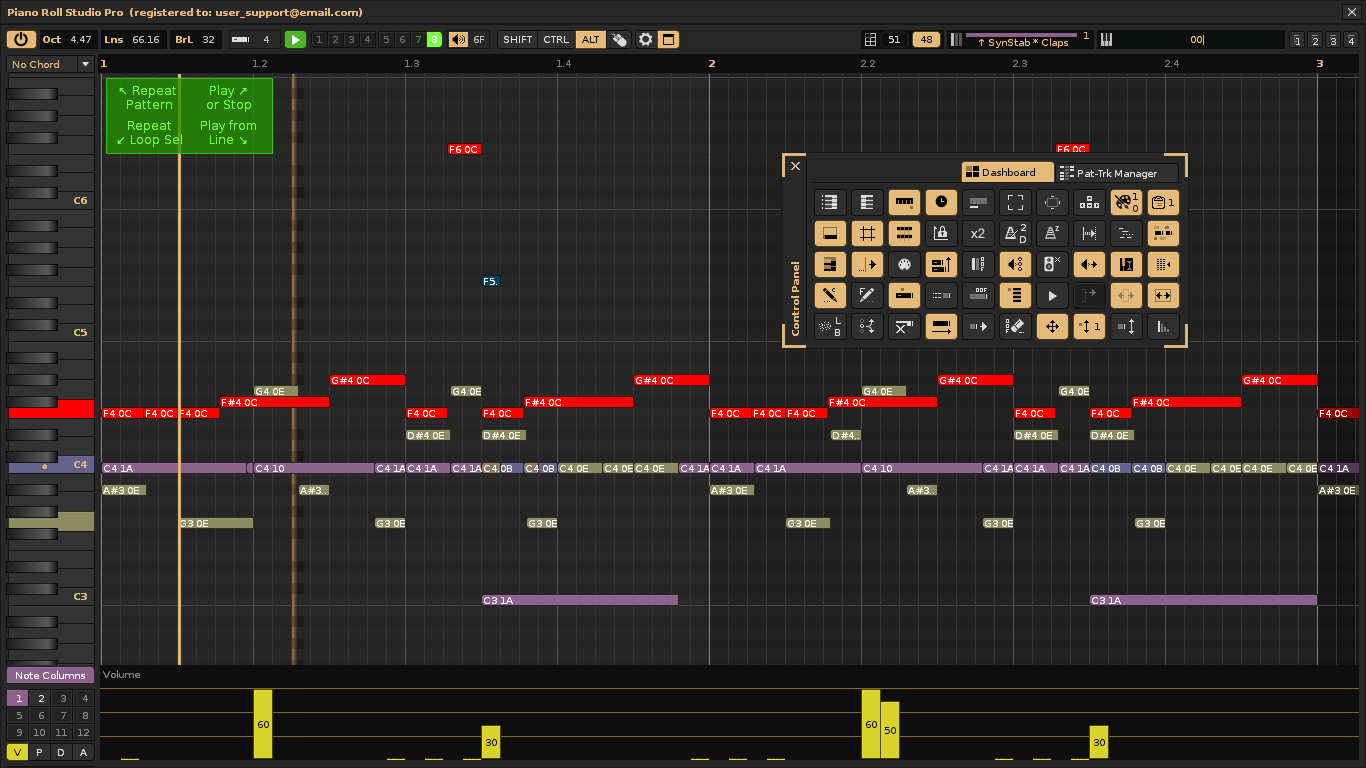Toggle the power button in the toolbar
Screen dimensions: 1366x768
tap(21, 40)
